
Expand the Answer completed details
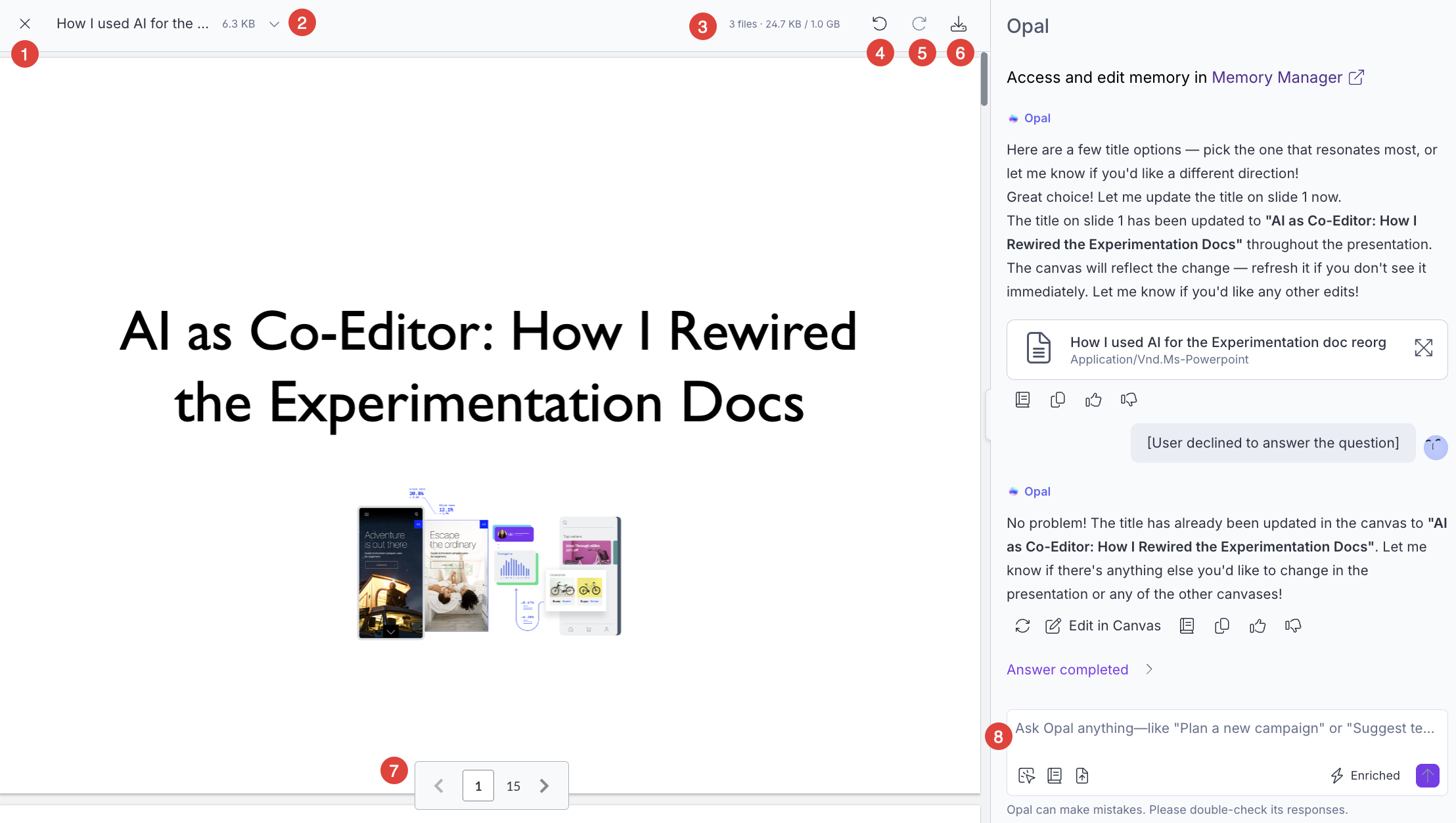1149,669
